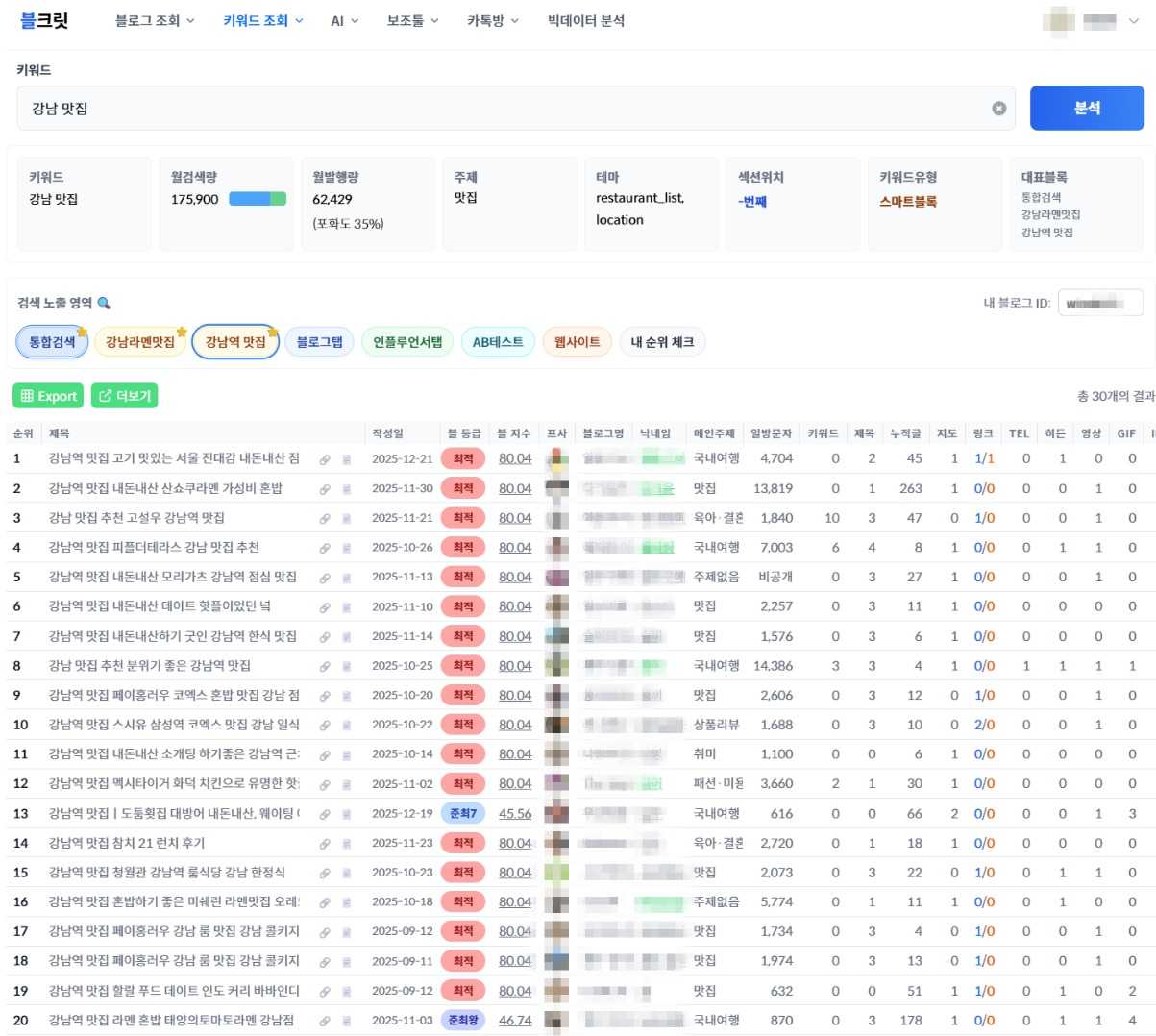
Task: Click the 45.56 index link in rank 13
Action: pyautogui.click(x=515, y=814)
